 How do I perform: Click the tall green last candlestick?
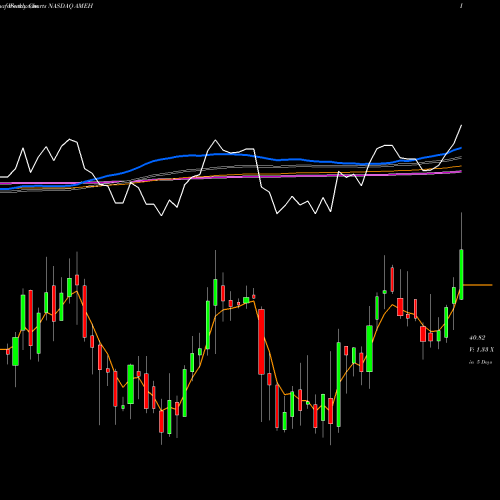(462, 274)
